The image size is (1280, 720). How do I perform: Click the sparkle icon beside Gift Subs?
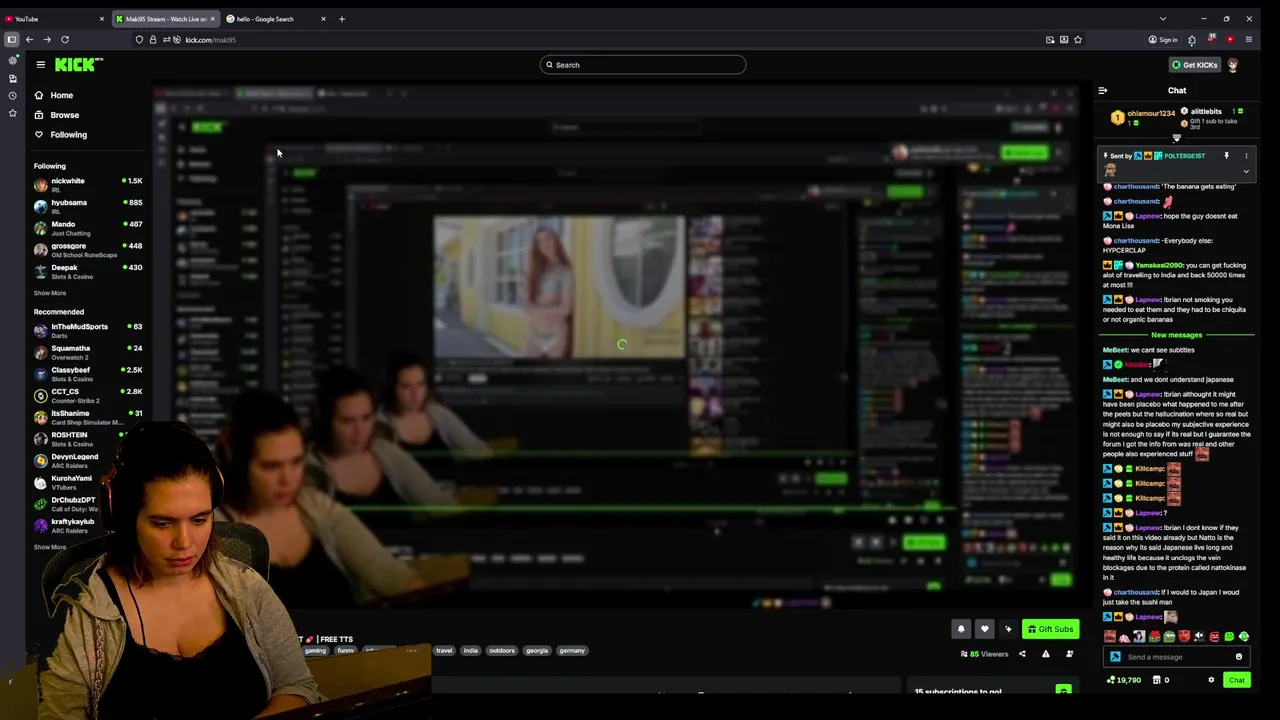1008,629
